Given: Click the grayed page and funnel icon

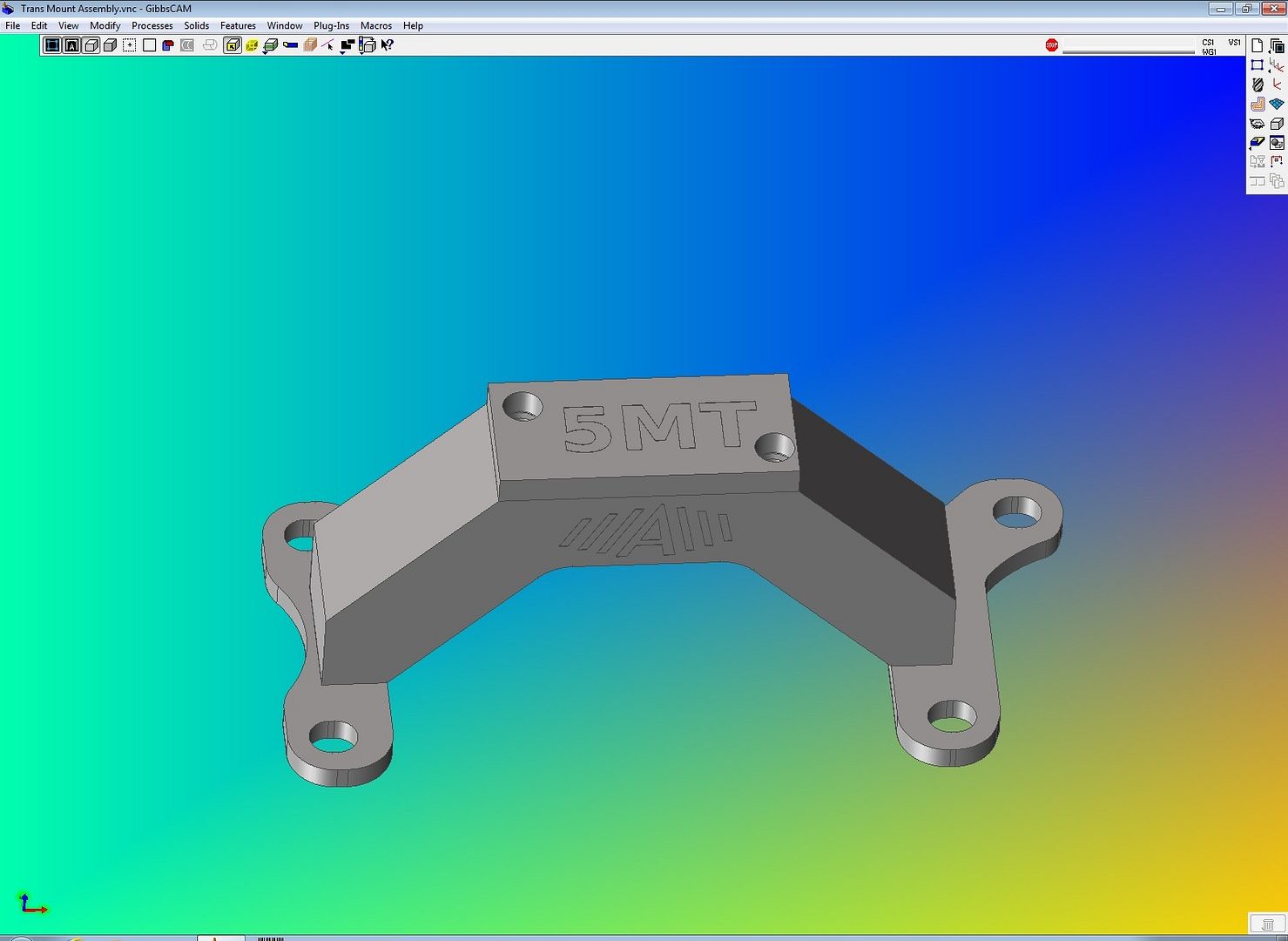Looking at the screenshot, I should [x=1258, y=162].
